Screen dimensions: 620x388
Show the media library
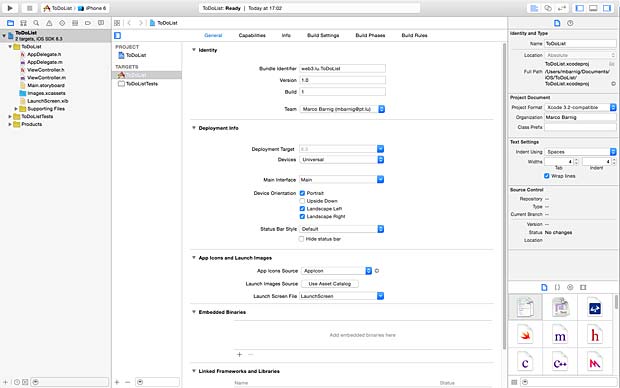click(x=583, y=288)
